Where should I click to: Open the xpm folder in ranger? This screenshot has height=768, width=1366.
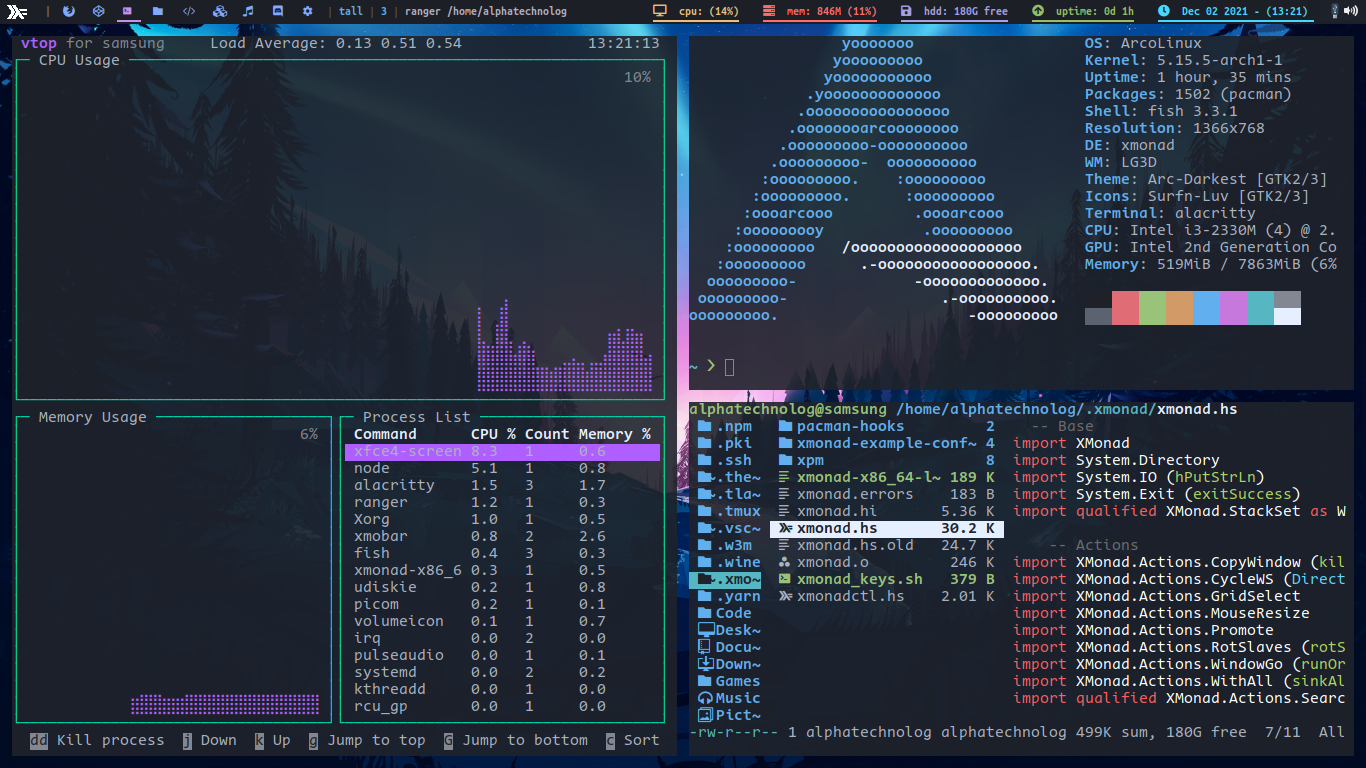click(886, 460)
